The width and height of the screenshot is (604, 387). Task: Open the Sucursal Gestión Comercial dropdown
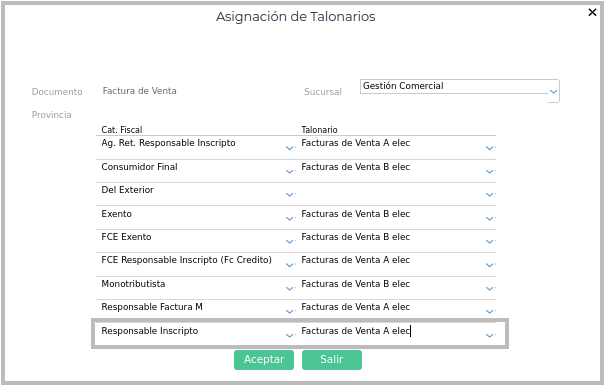554,92
